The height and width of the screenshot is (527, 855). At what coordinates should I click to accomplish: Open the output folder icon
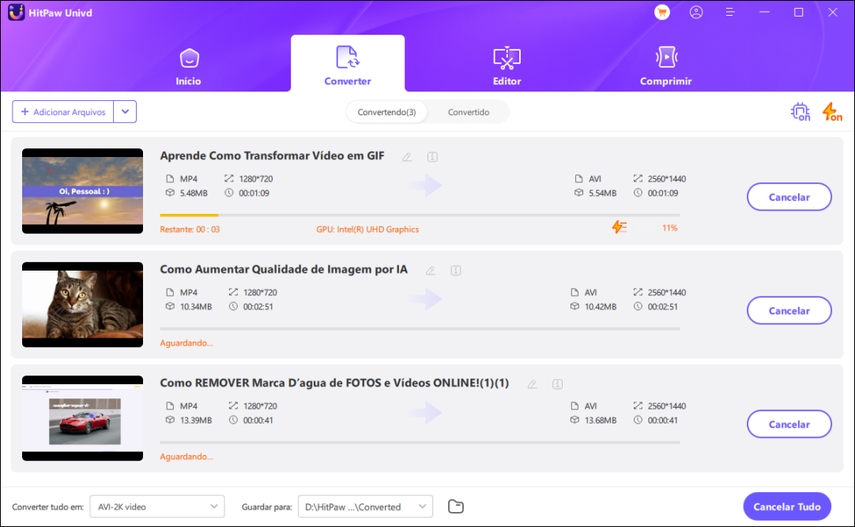point(456,506)
